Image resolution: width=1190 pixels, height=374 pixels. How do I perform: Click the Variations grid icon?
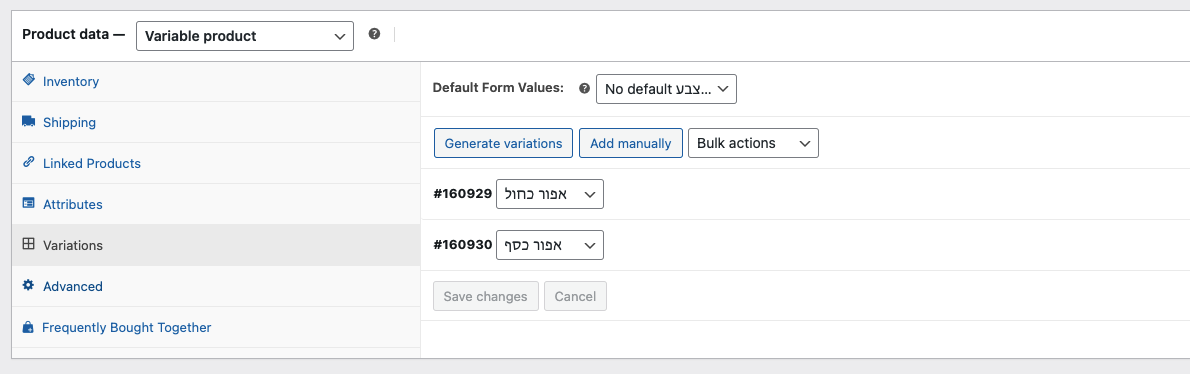pos(29,244)
